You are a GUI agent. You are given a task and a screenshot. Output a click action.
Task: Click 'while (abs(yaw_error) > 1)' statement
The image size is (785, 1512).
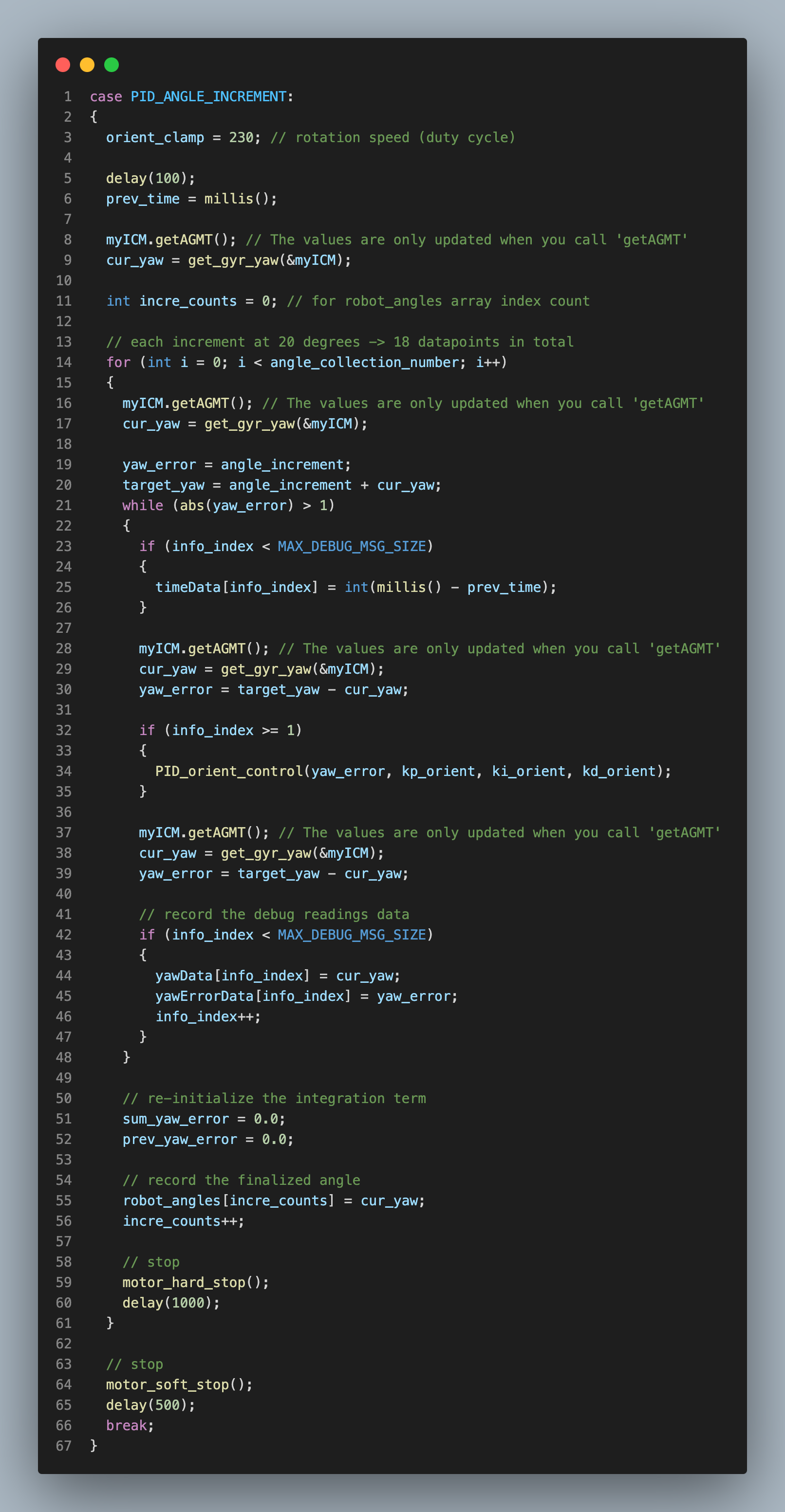[x=228, y=505]
